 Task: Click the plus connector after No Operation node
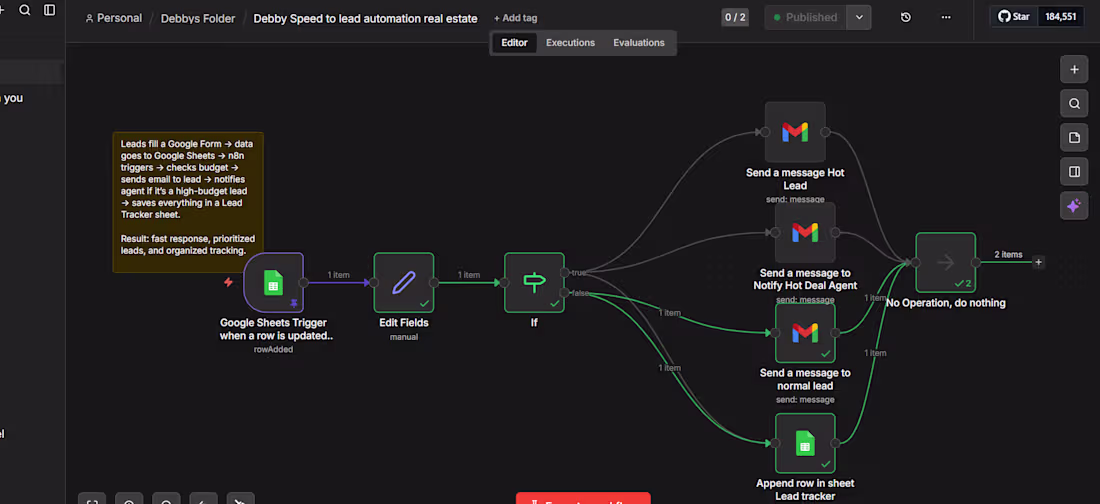click(1039, 263)
